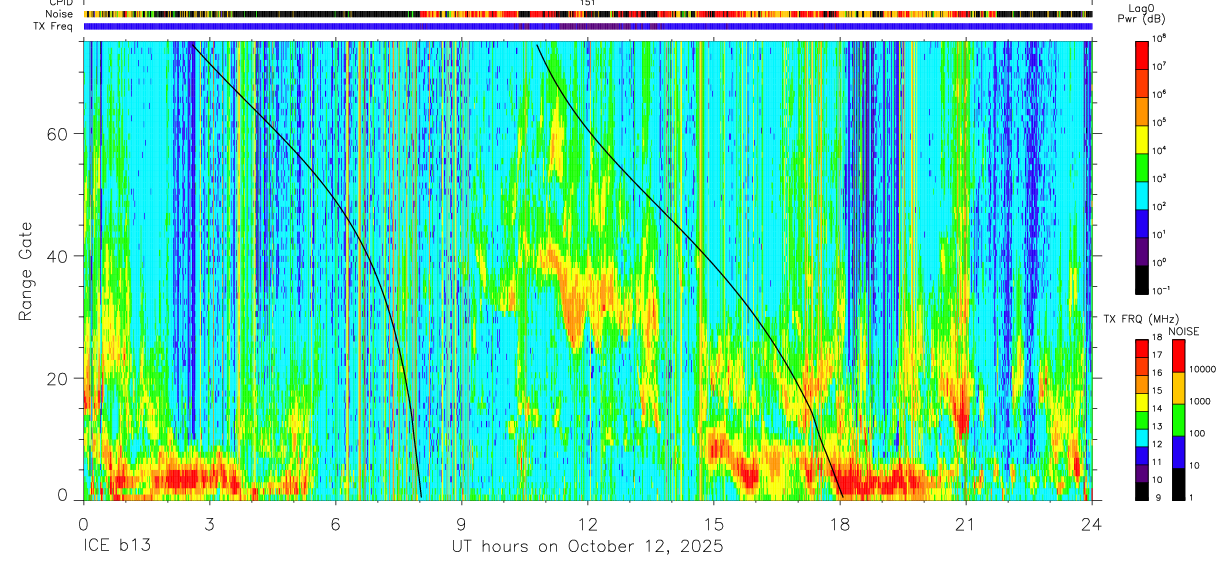Screen dimensions: 1228x567
Task: Click the CPID value '151' at top
Action: (x=588, y=3)
